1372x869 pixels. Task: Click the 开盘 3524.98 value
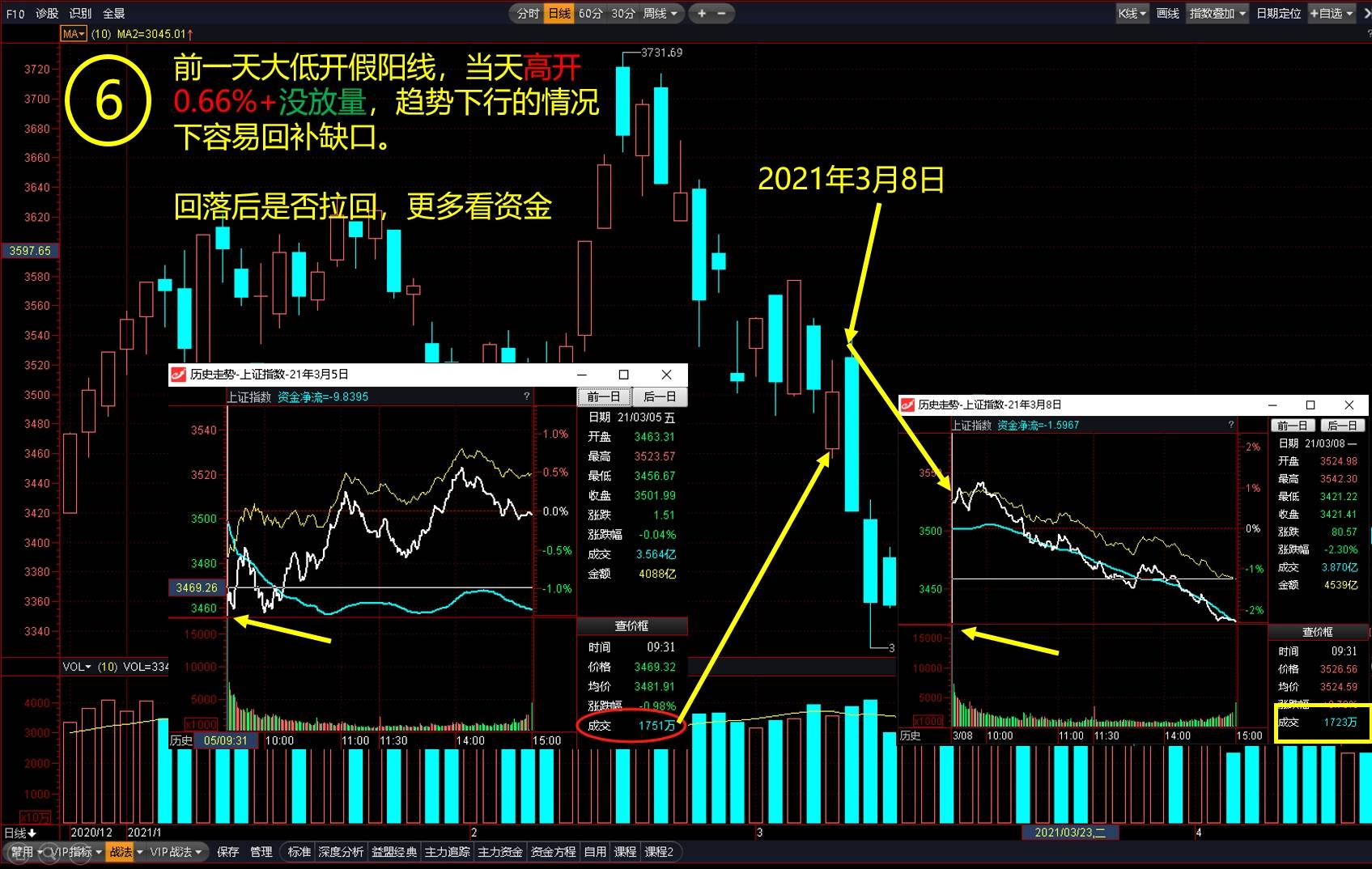(1339, 461)
